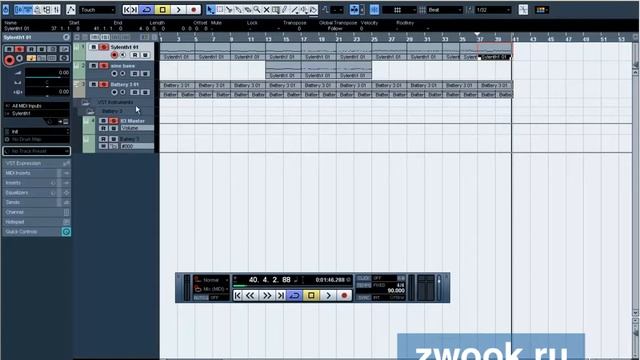Select the Split scissors tool
640x360 pixels.
[x=229, y=10]
